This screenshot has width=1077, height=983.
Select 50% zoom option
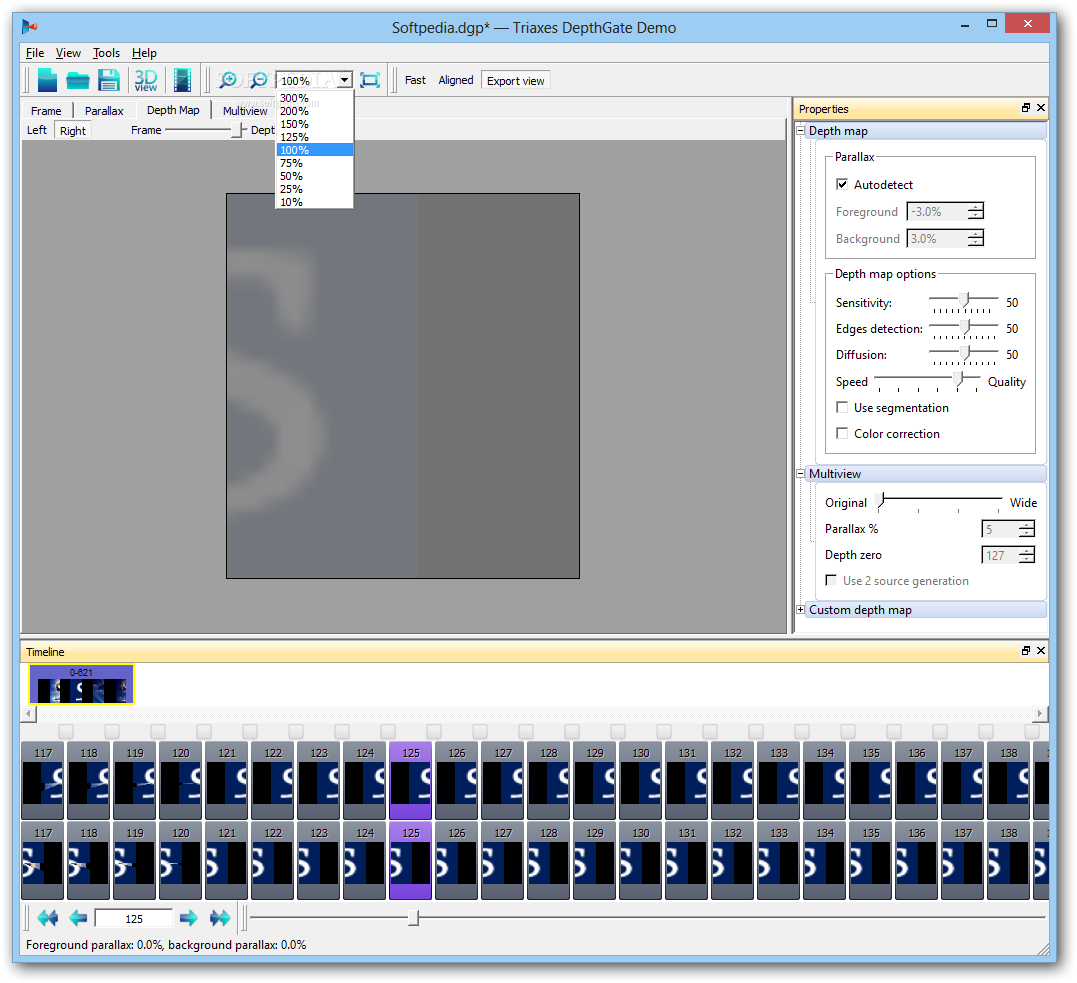click(315, 176)
